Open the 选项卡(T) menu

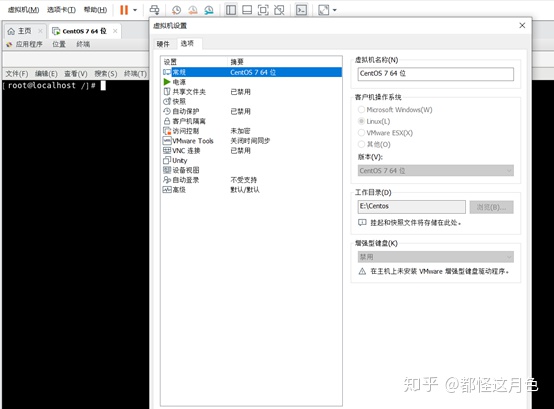(x=61, y=10)
